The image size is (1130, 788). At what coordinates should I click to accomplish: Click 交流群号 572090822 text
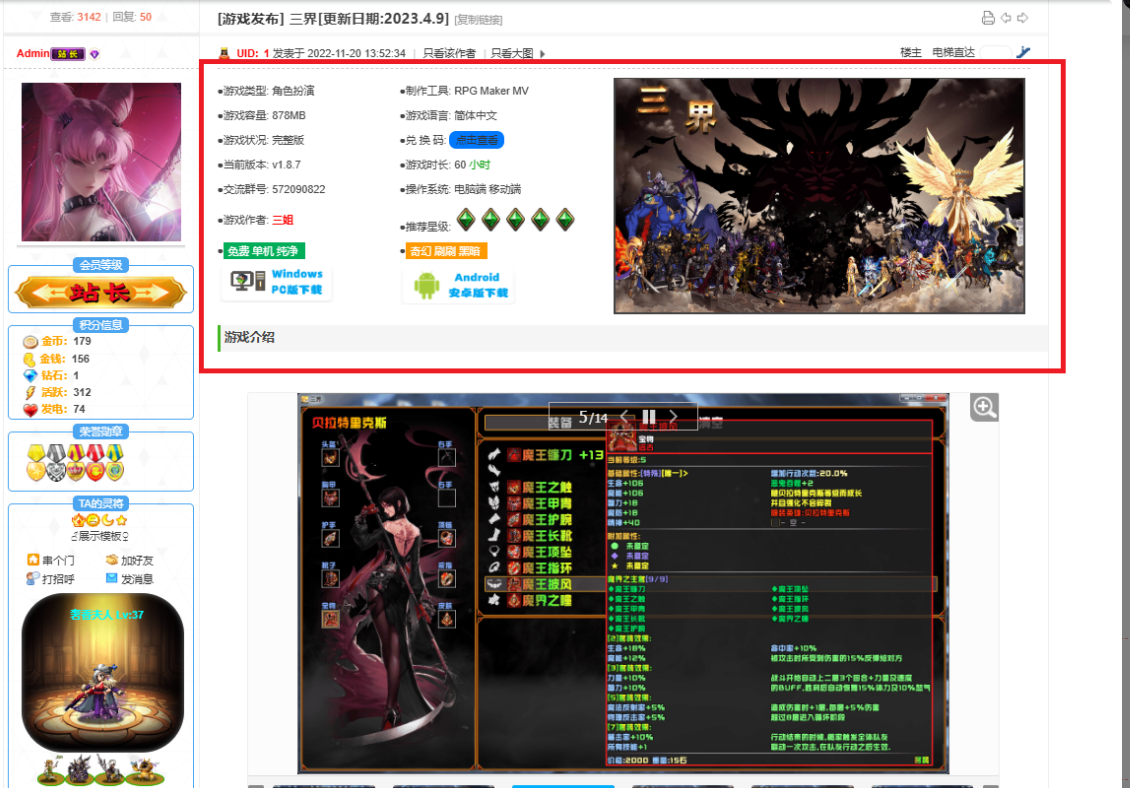click(272, 189)
